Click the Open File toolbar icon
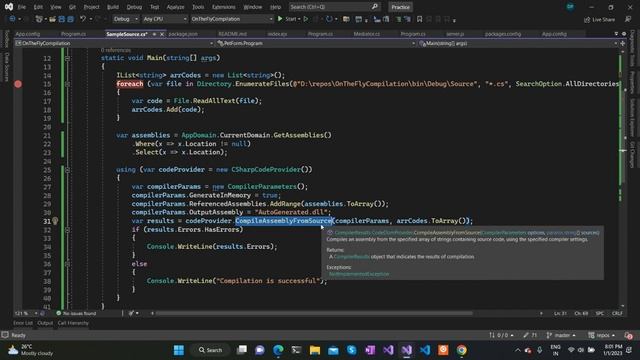 click(53, 19)
